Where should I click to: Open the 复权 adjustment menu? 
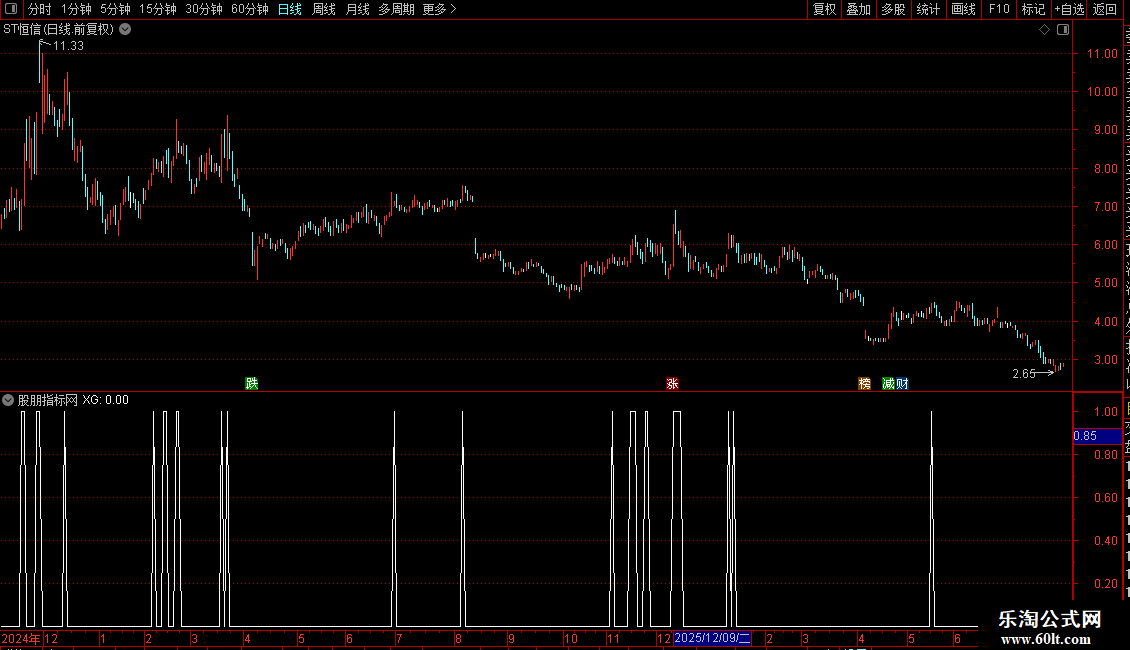pyautogui.click(x=824, y=9)
